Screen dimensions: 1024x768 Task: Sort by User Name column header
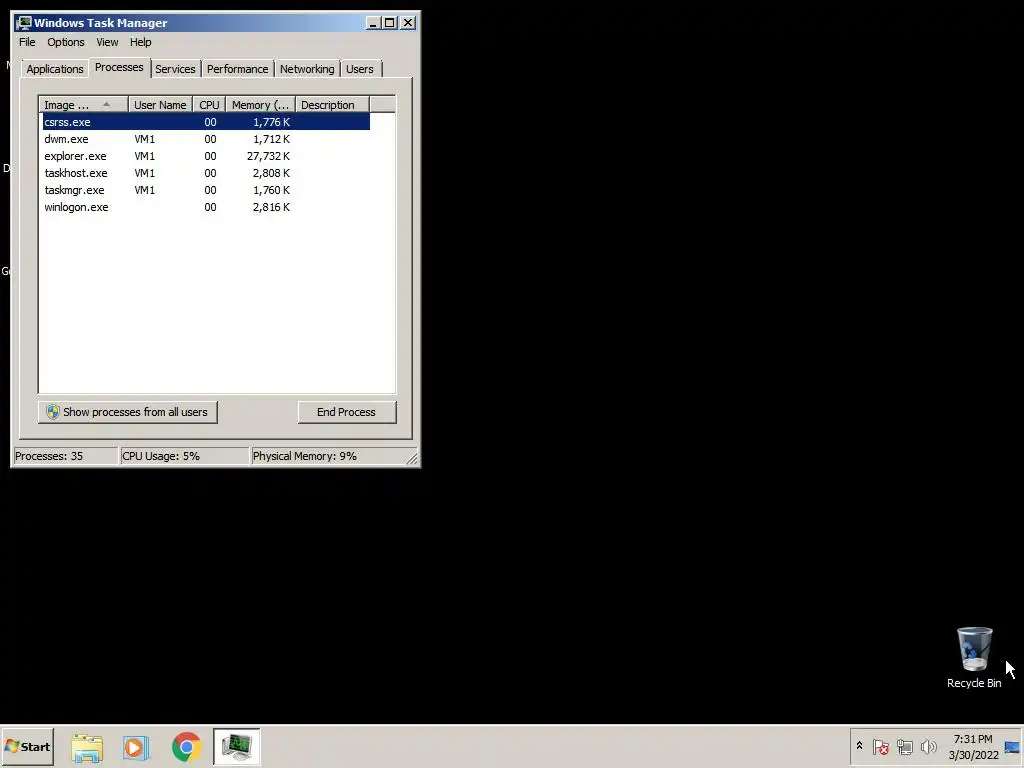point(160,105)
